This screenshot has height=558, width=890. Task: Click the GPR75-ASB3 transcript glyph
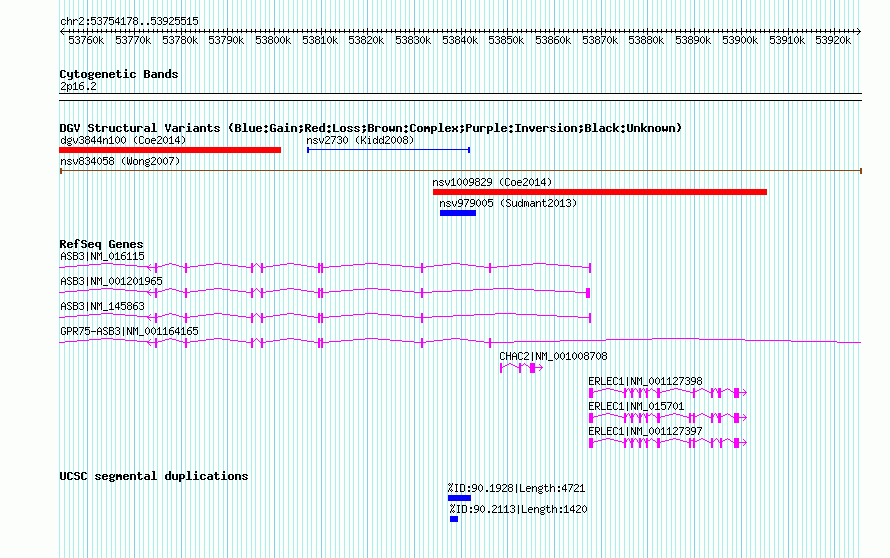[x=460, y=342]
